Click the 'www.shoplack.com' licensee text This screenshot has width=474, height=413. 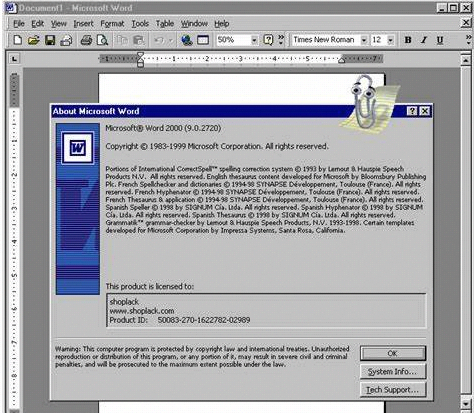[142, 311]
